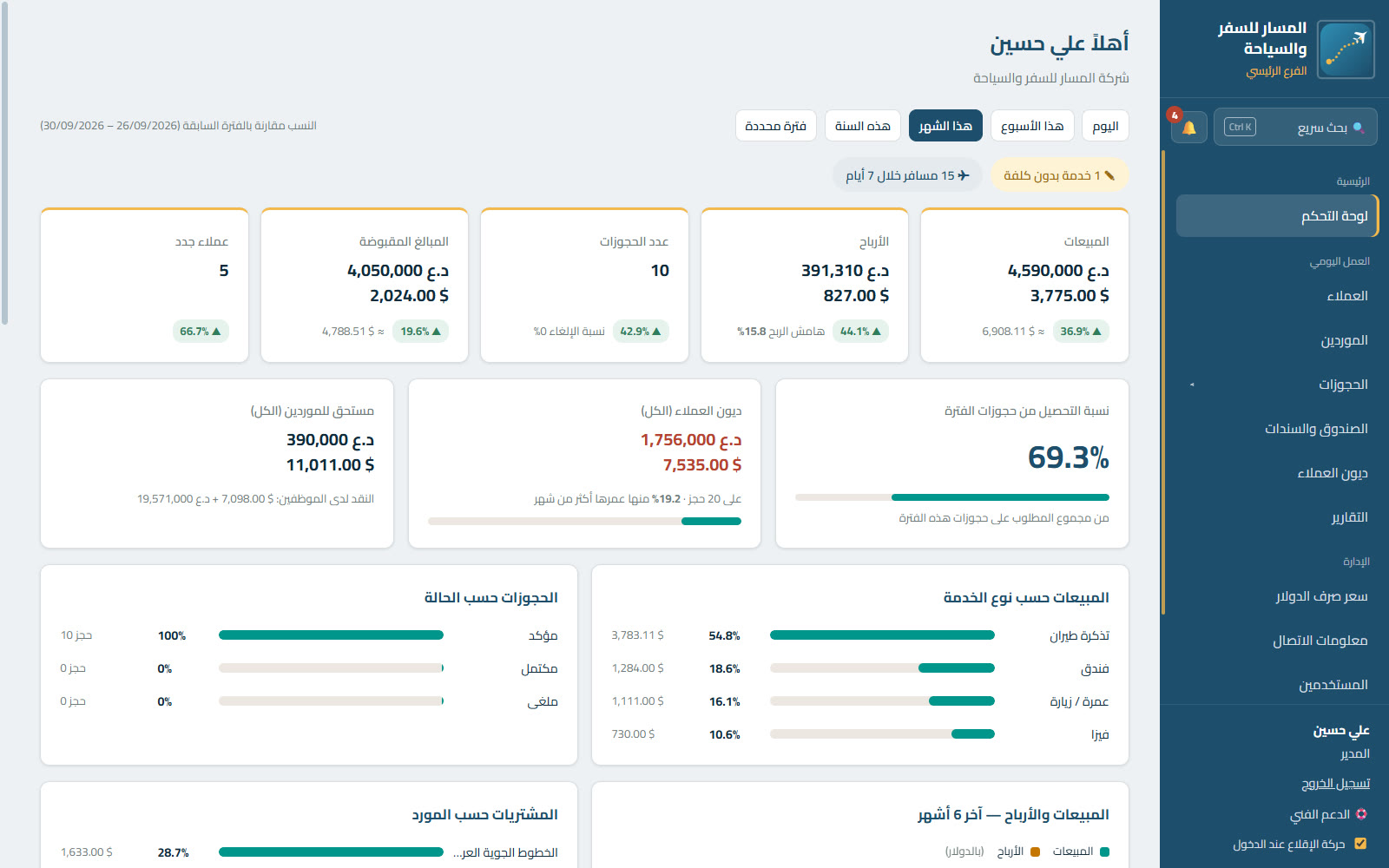Click the المبالغ المقبوضة summary card
The image size is (1389, 868).
[365, 285]
